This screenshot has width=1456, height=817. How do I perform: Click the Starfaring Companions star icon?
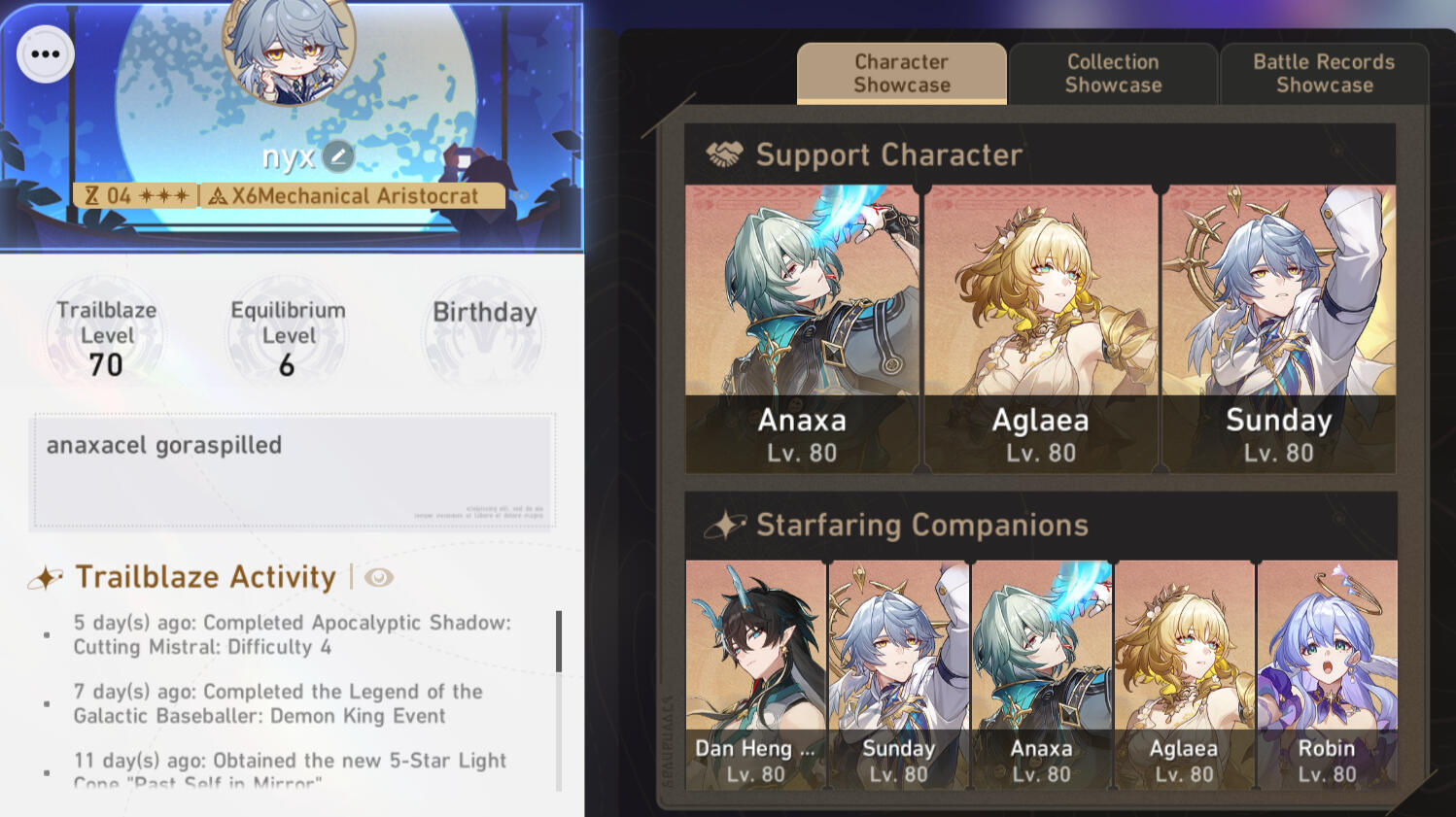coord(725,526)
